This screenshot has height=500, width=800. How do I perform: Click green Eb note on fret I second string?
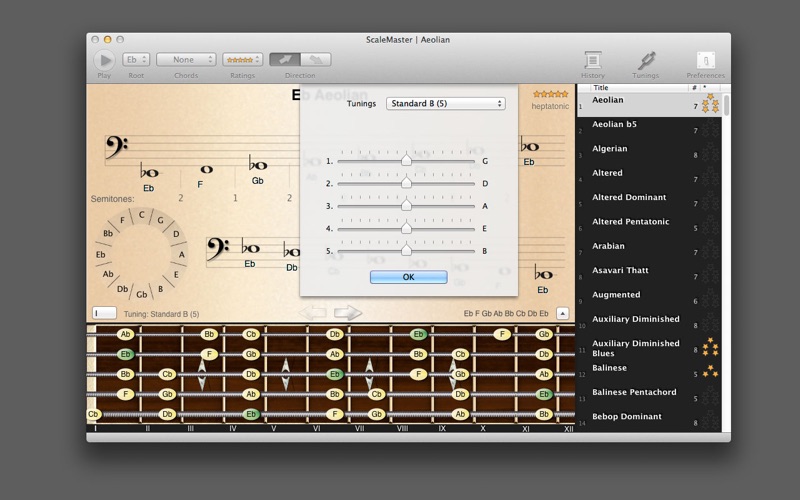click(125, 355)
